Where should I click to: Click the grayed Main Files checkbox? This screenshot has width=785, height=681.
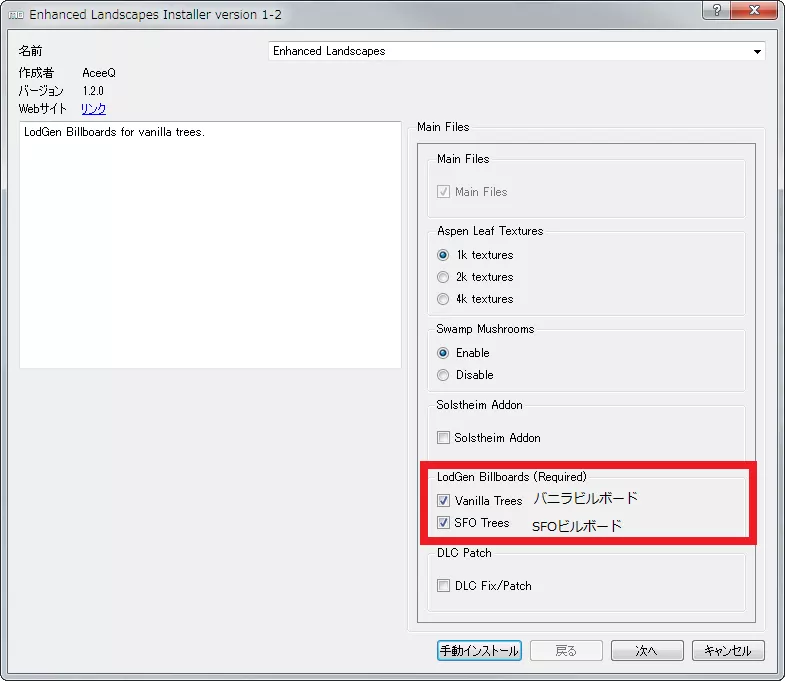[x=444, y=192]
